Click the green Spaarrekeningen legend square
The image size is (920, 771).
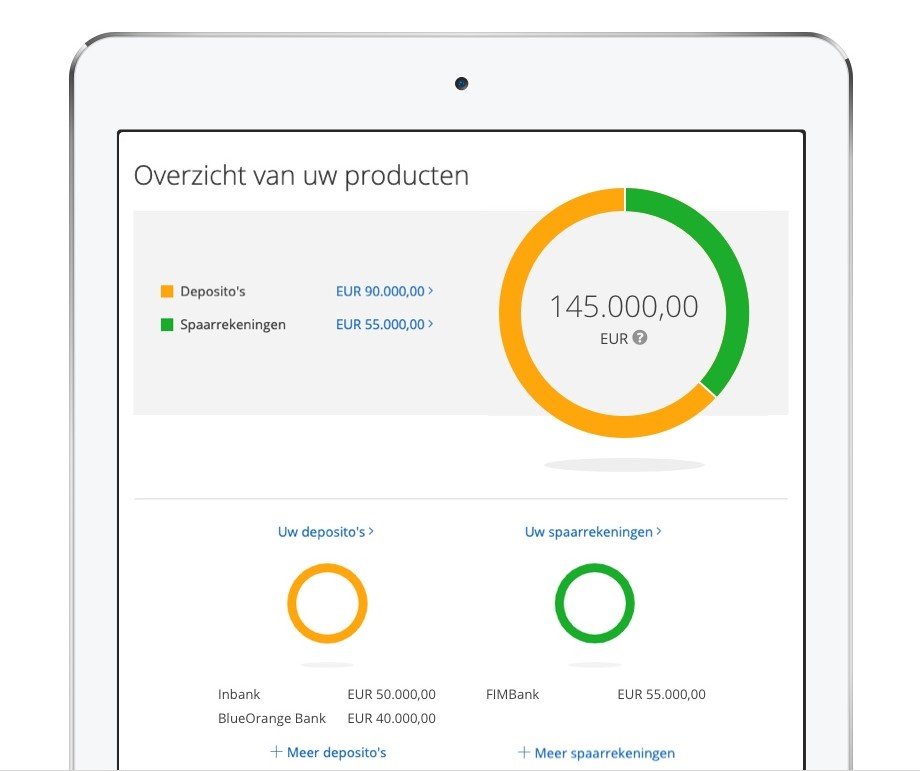[x=167, y=324]
